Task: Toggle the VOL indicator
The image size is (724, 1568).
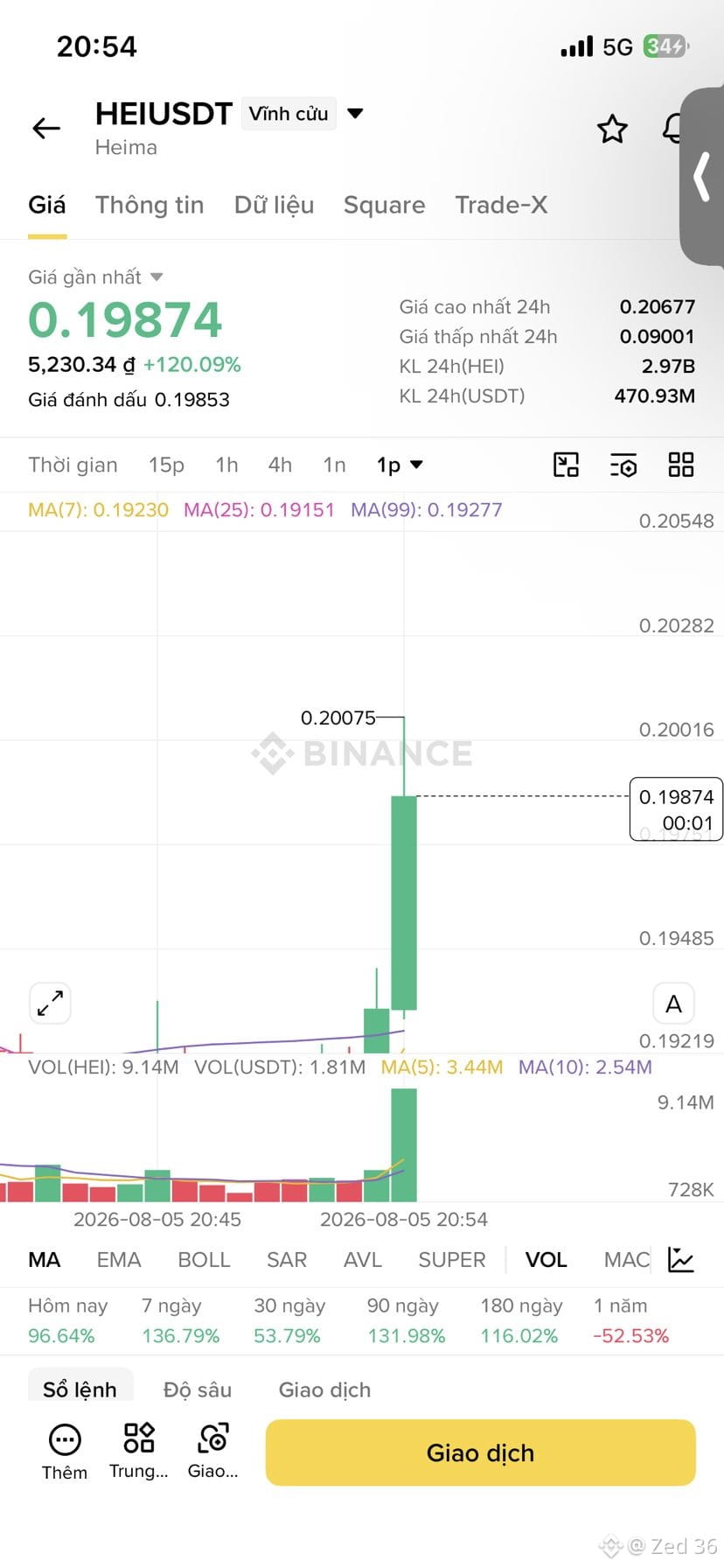Action: point(546,1260)
